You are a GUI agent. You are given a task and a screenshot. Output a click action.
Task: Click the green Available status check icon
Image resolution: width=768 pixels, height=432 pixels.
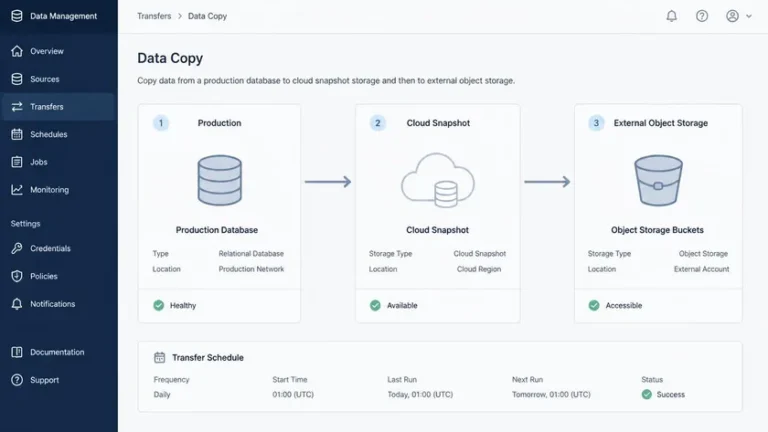(x=375, y=306)
